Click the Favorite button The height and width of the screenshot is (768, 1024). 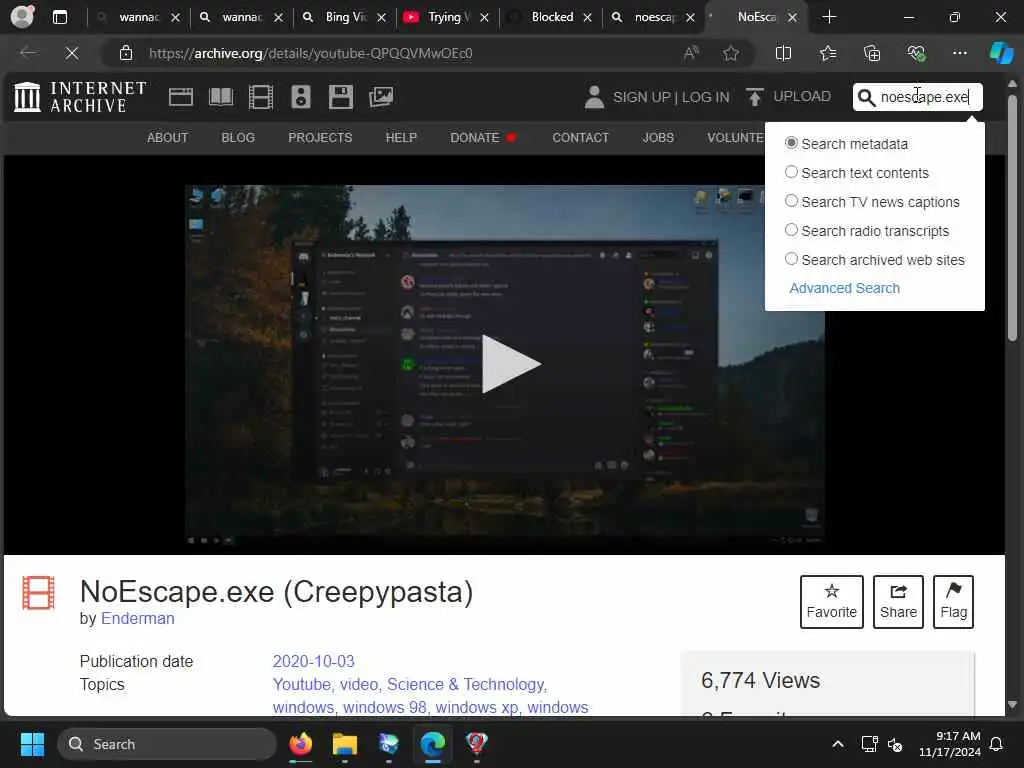coord(831,601)
